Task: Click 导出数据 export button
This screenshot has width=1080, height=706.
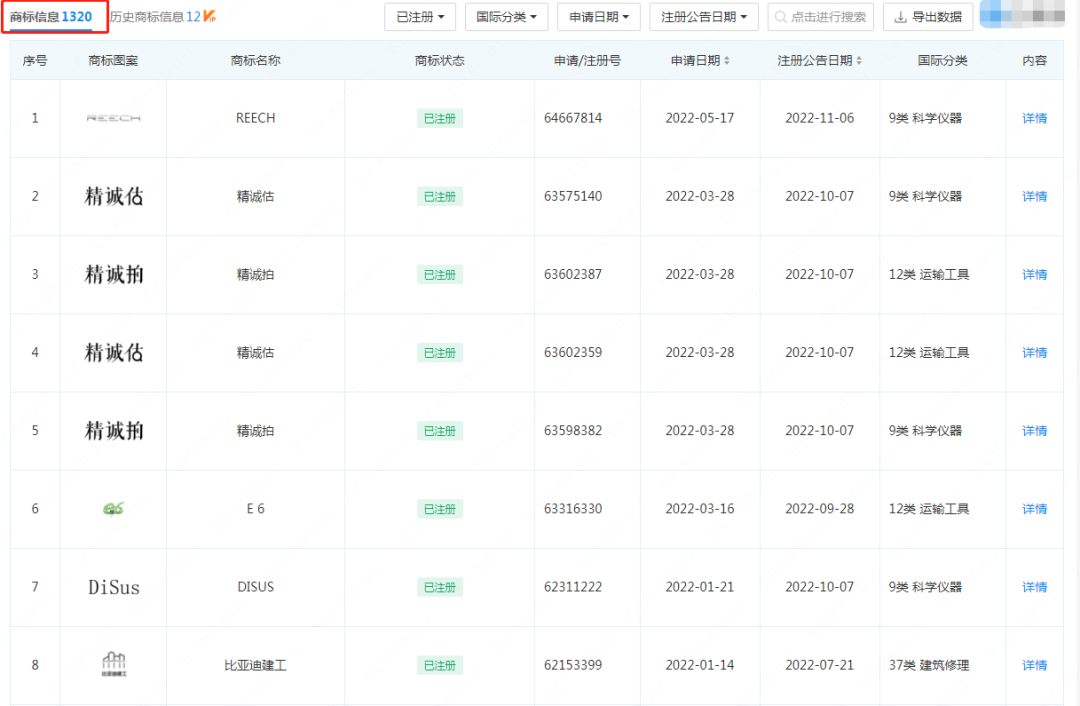Action: click(928, 17)
